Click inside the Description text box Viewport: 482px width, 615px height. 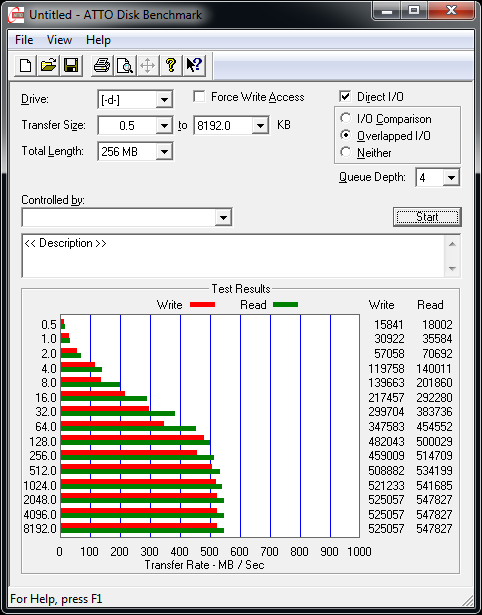[x=234, y=255]
